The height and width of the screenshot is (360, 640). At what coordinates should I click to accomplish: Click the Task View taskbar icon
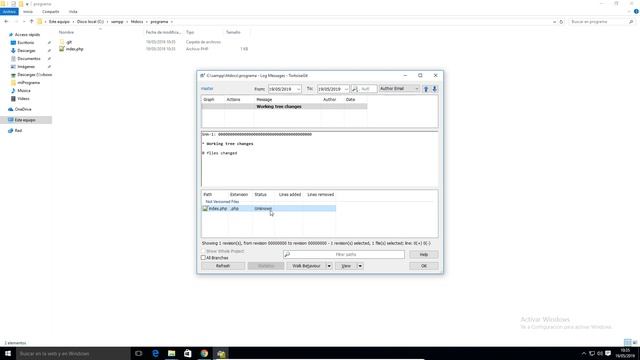[x=138, y=353]
